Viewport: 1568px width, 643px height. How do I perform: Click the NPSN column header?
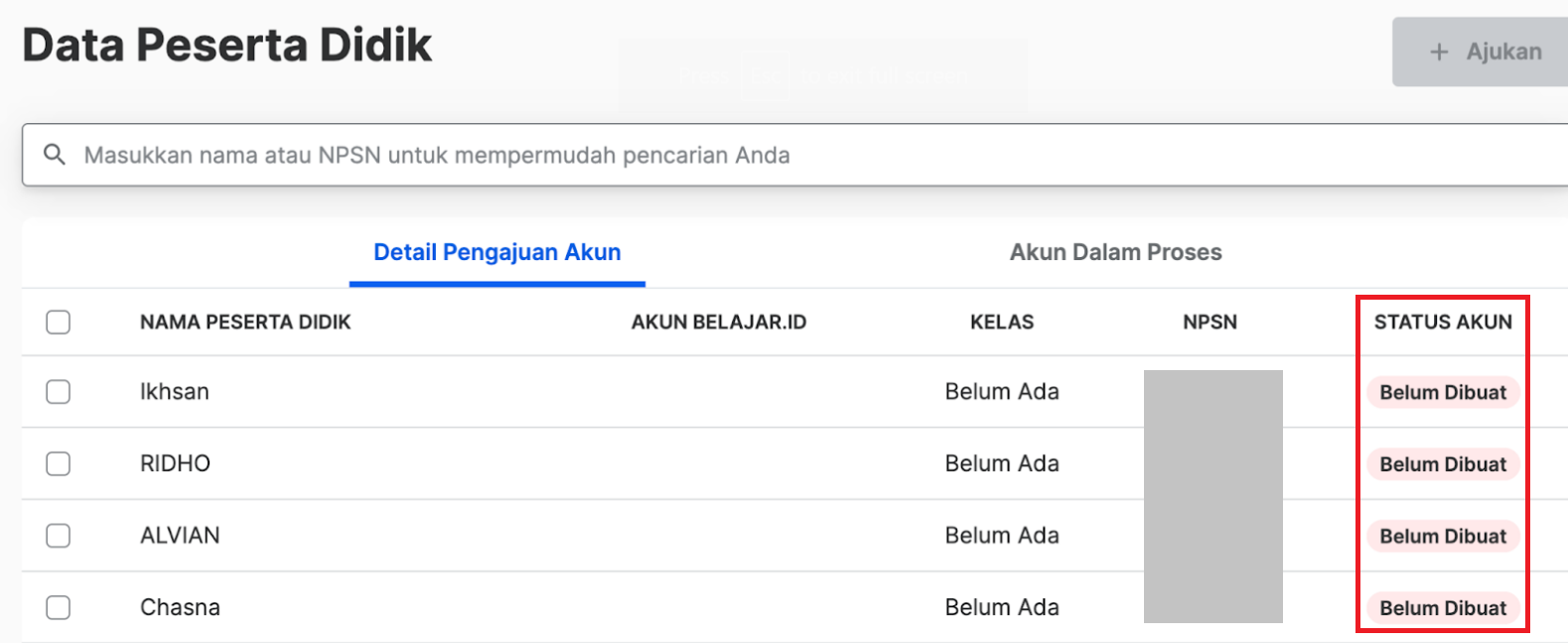pos(1210,321)
